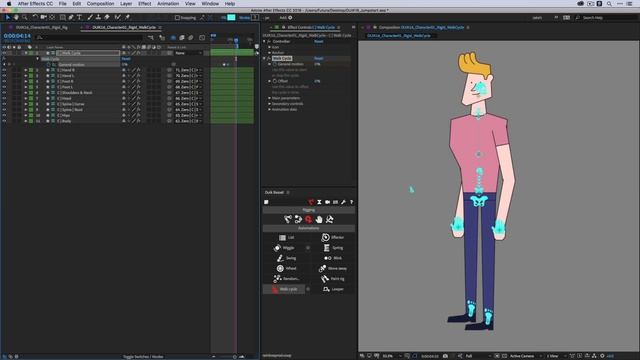
Task: Click Duik List automation
Action: tap(286, 237)
